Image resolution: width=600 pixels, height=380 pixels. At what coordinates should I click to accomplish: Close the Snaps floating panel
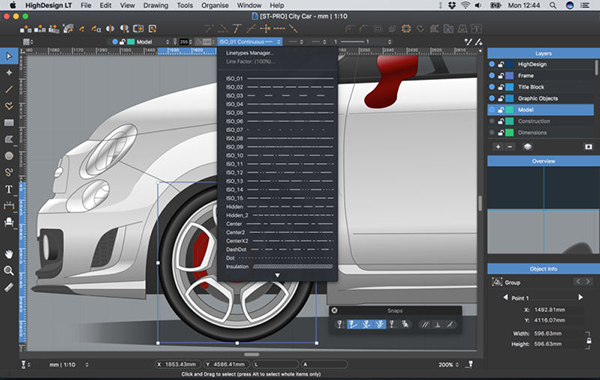click(334, 310)
